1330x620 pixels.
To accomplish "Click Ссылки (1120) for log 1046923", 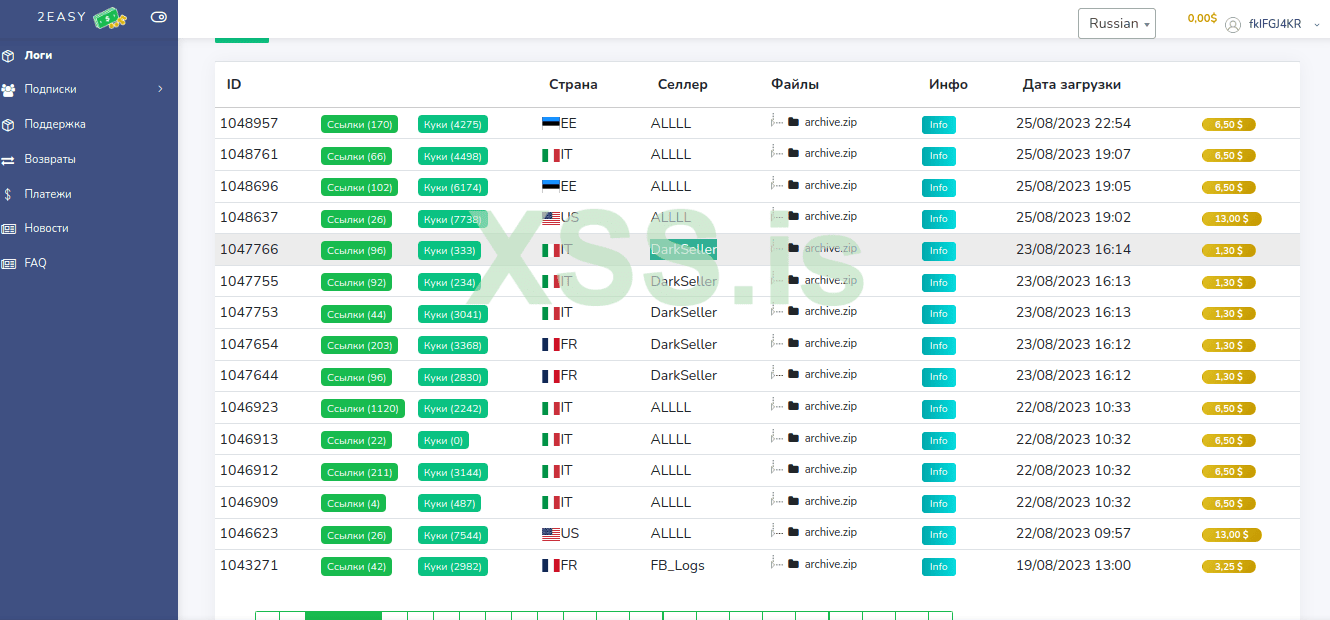I will 363,408.
